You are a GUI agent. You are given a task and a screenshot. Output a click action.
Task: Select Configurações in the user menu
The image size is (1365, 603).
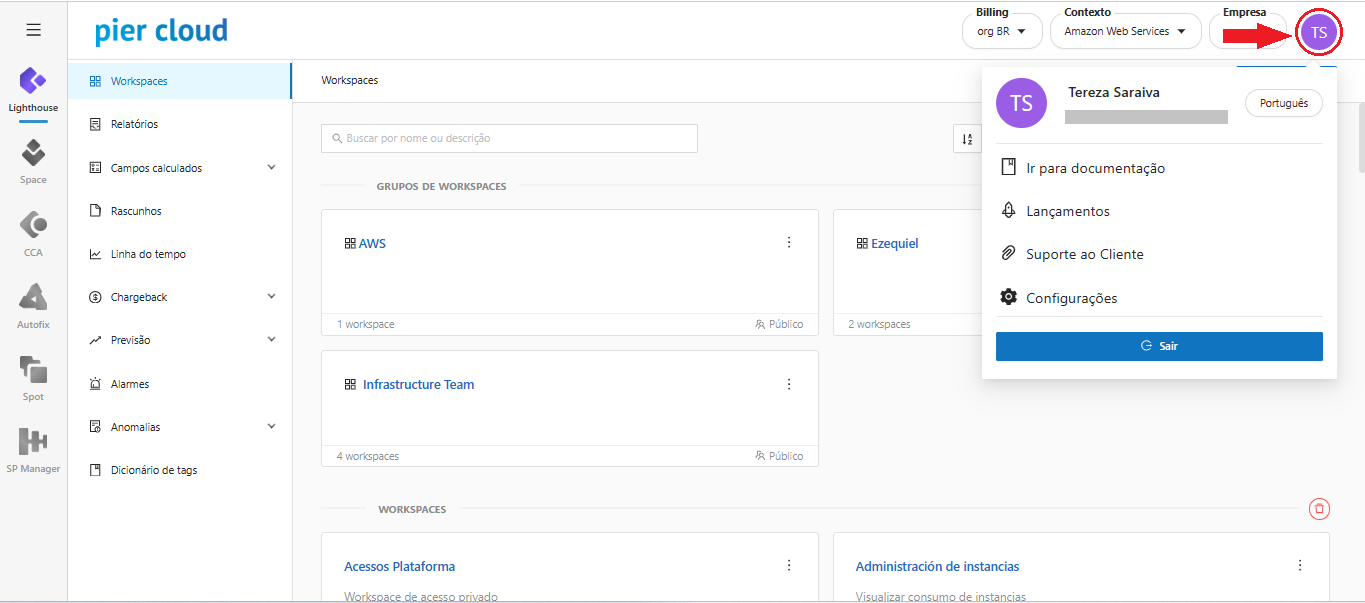pyautogui.click(x=1071, y=298)
